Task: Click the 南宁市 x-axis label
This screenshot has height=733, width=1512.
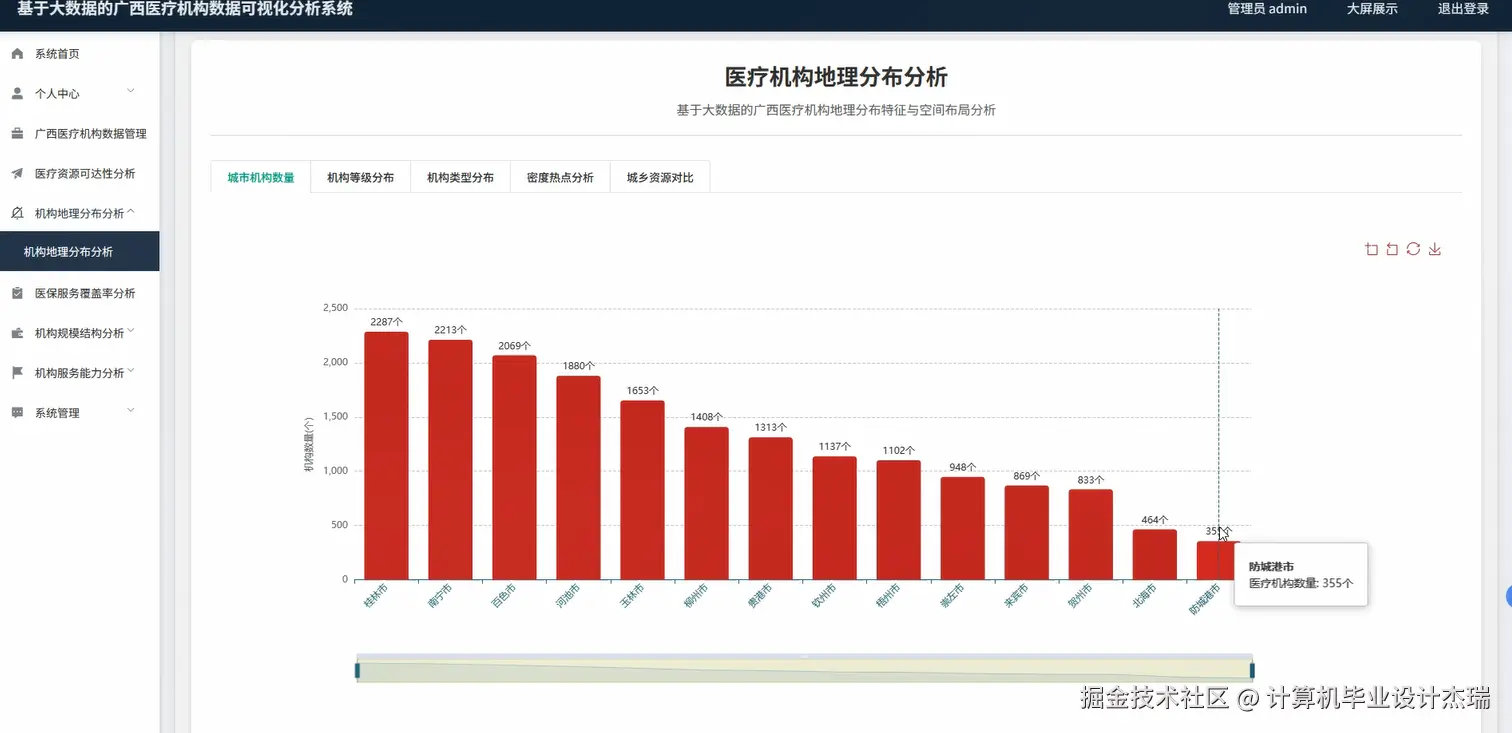Action: coord(440,595)
